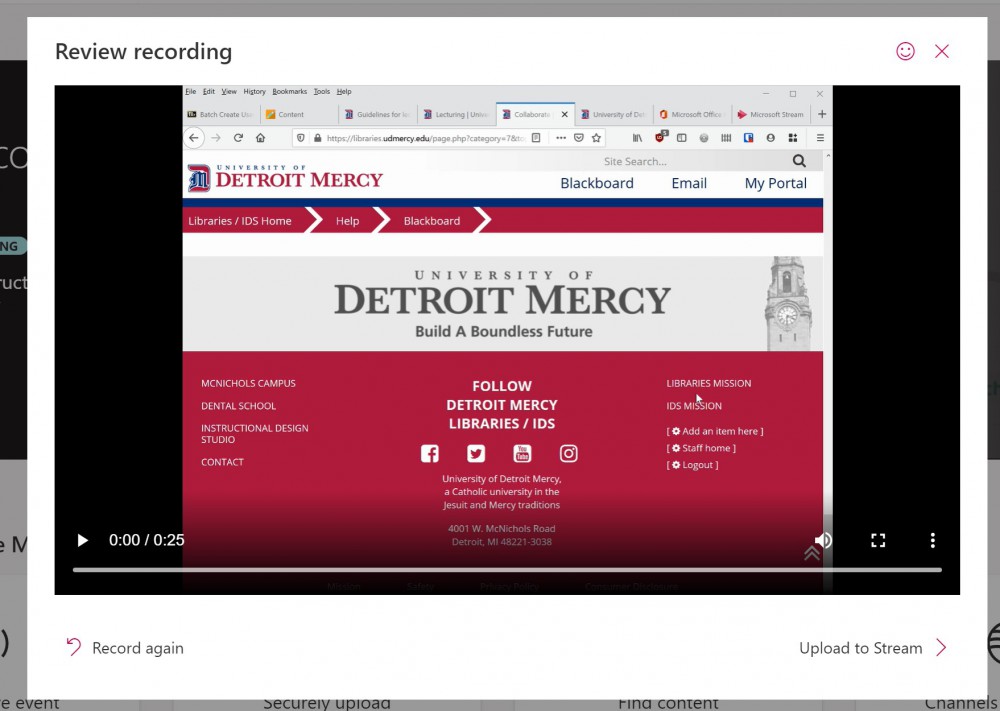This screenshot has height=711, width=1000.
Task: Toggle tracking protection via the shield icon
Action: coord(302,137)
